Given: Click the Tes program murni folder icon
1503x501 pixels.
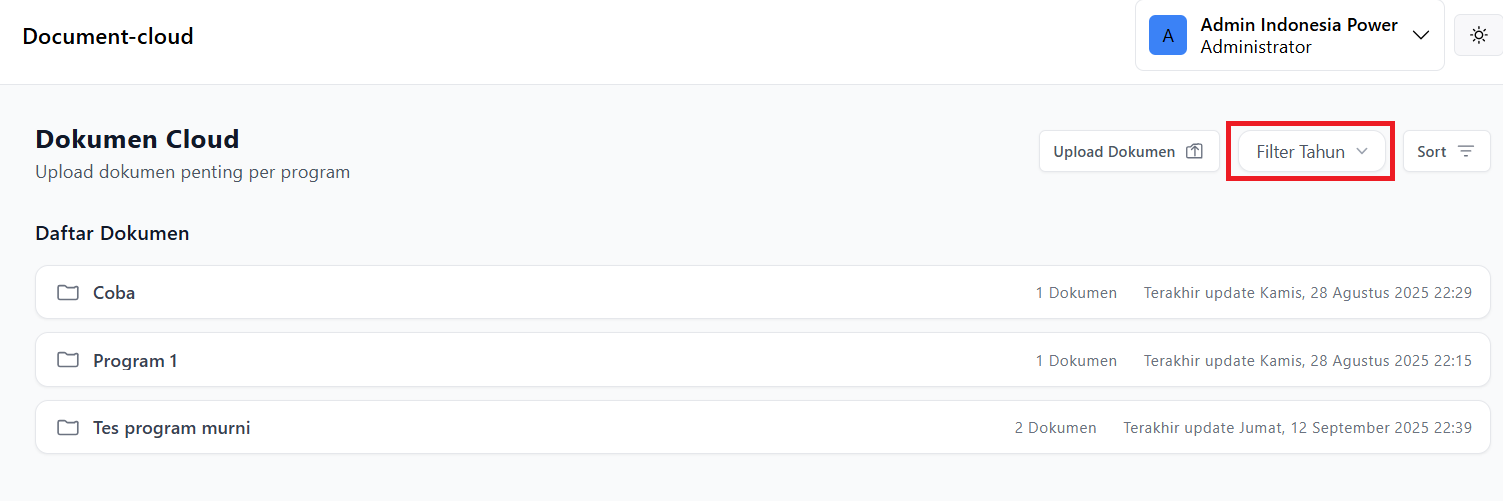Looking at the screenshot, I should tap(68, 428).
